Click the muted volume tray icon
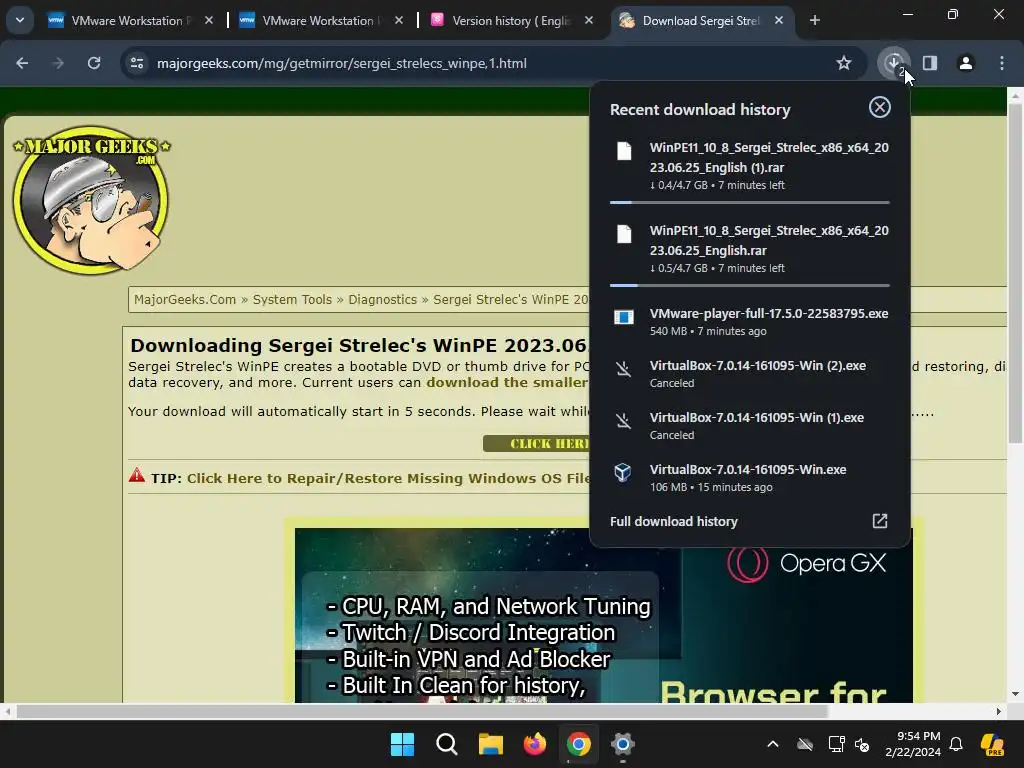This screenshot has width=1024, height=768. [863, 744]
